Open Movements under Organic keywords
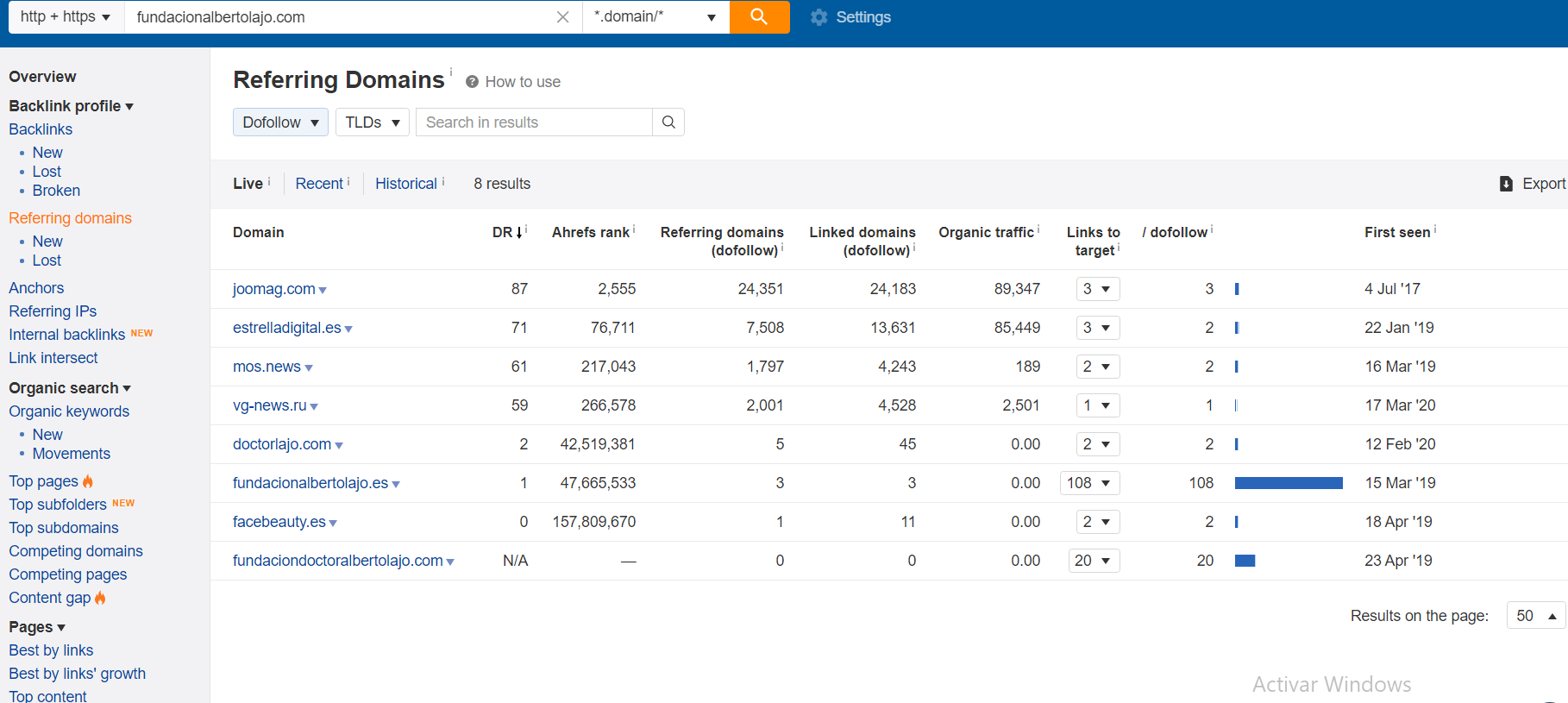Image resolution: width=1568 pixels, height=703 pixels. [x=72, y=454]
